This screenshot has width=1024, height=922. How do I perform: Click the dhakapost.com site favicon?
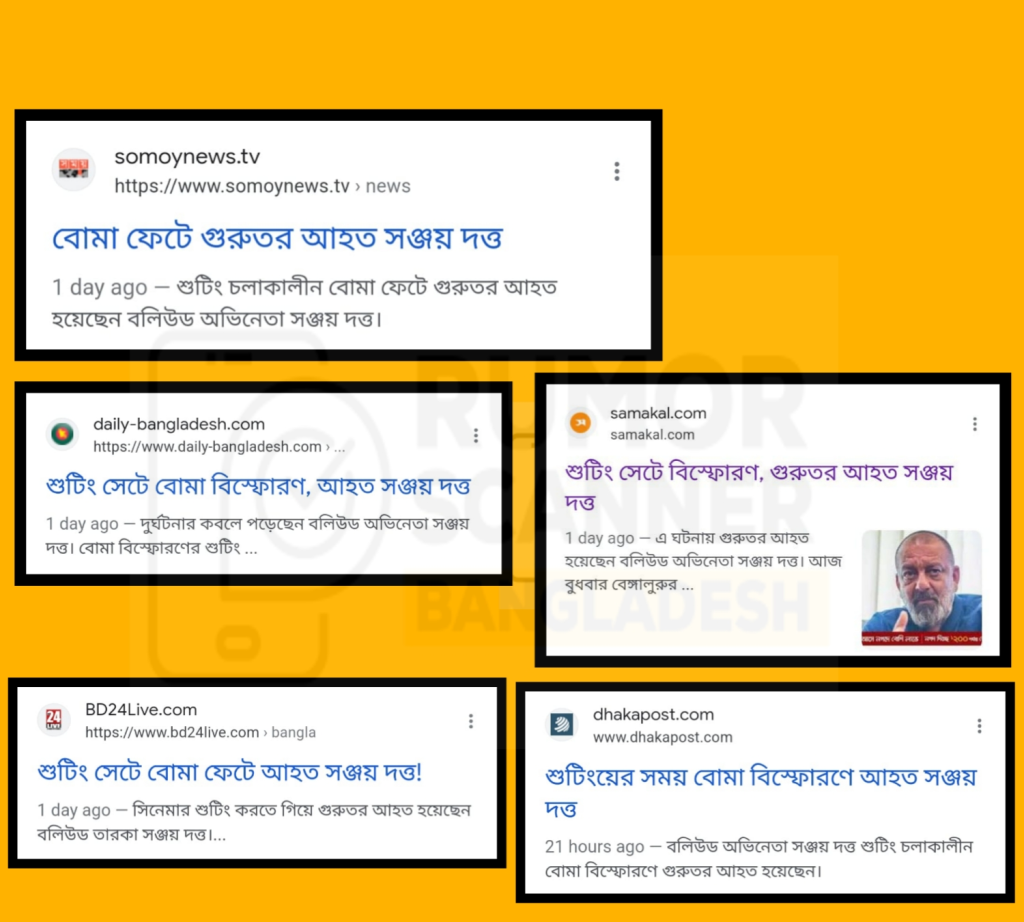pos(562,724)
